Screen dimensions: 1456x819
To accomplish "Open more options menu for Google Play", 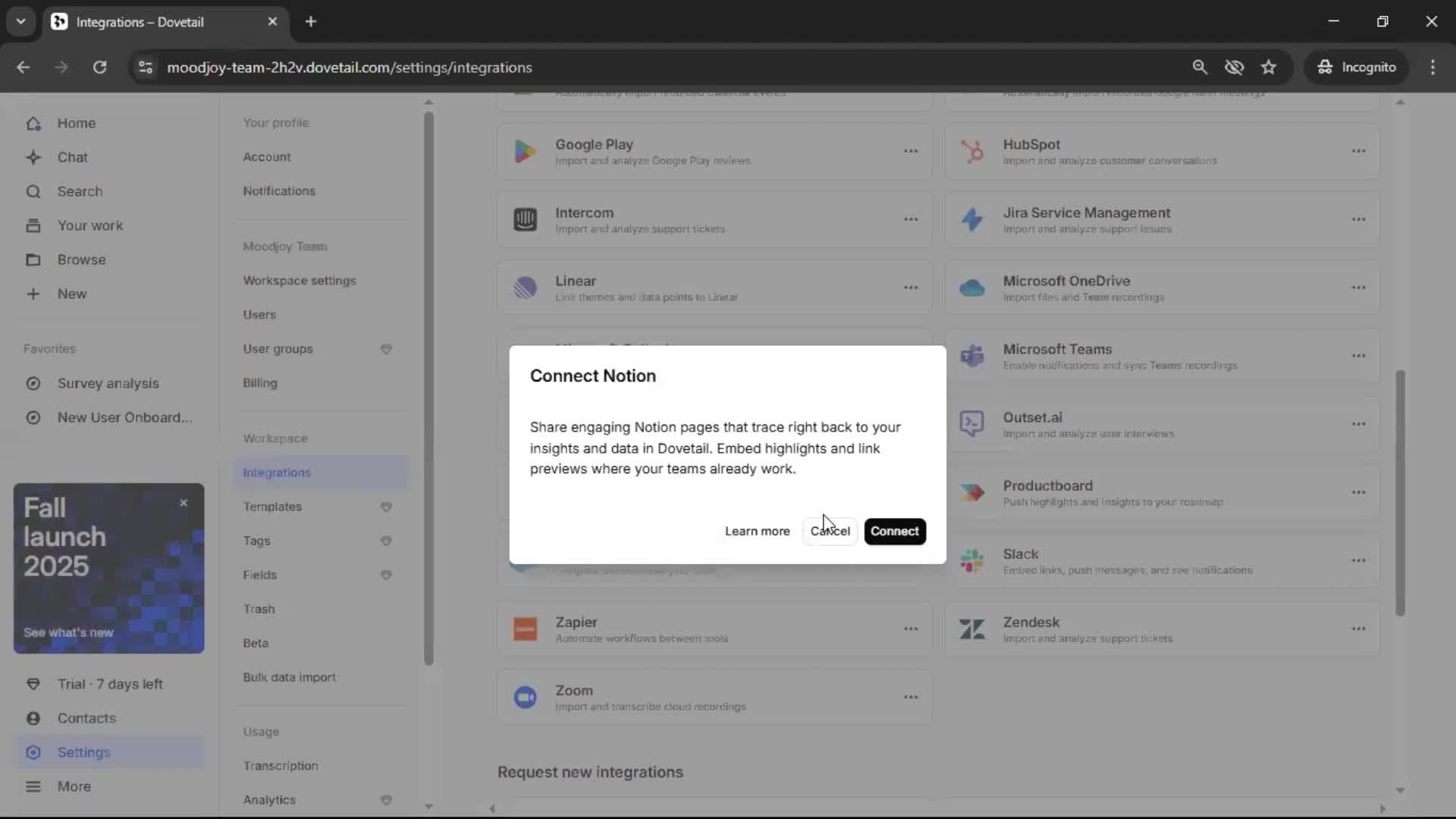I will 911,151.
